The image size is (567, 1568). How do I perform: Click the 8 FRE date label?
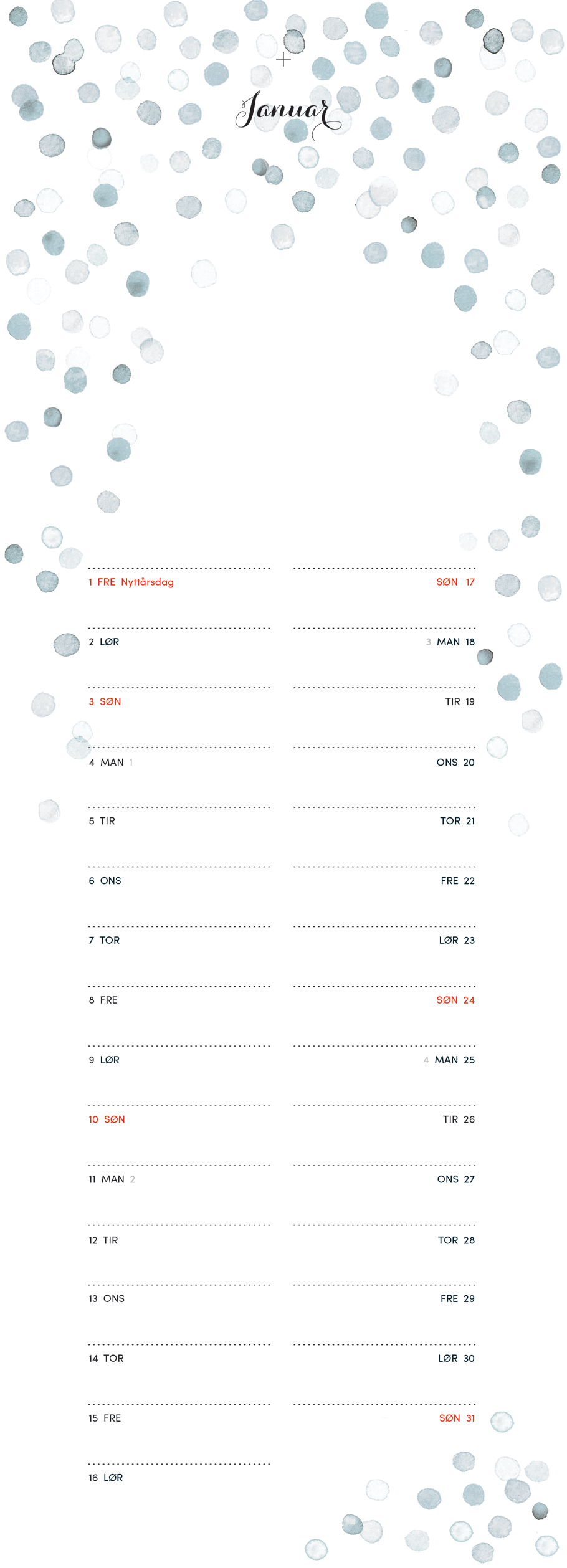[x=103, y=1000]
